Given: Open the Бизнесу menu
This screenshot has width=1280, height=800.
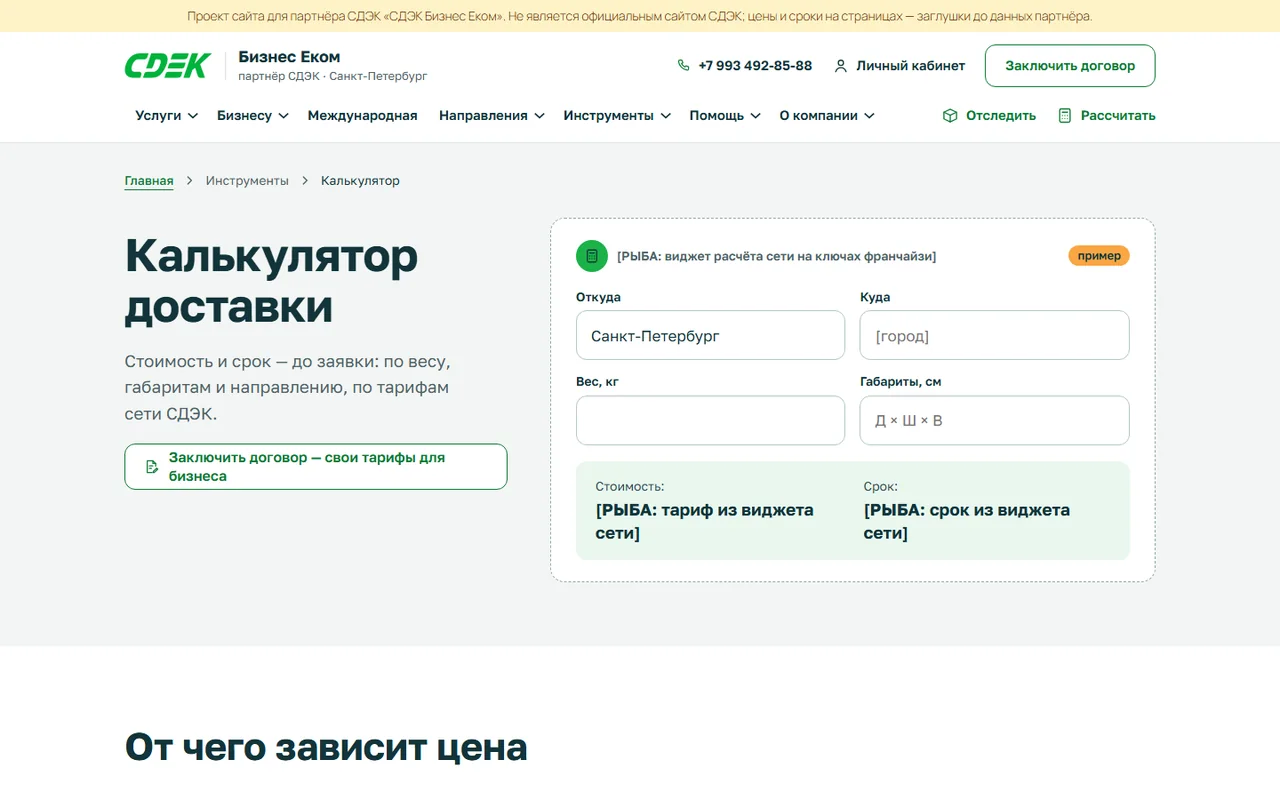Looking at the screenshot, I should (x=253, y=116).
